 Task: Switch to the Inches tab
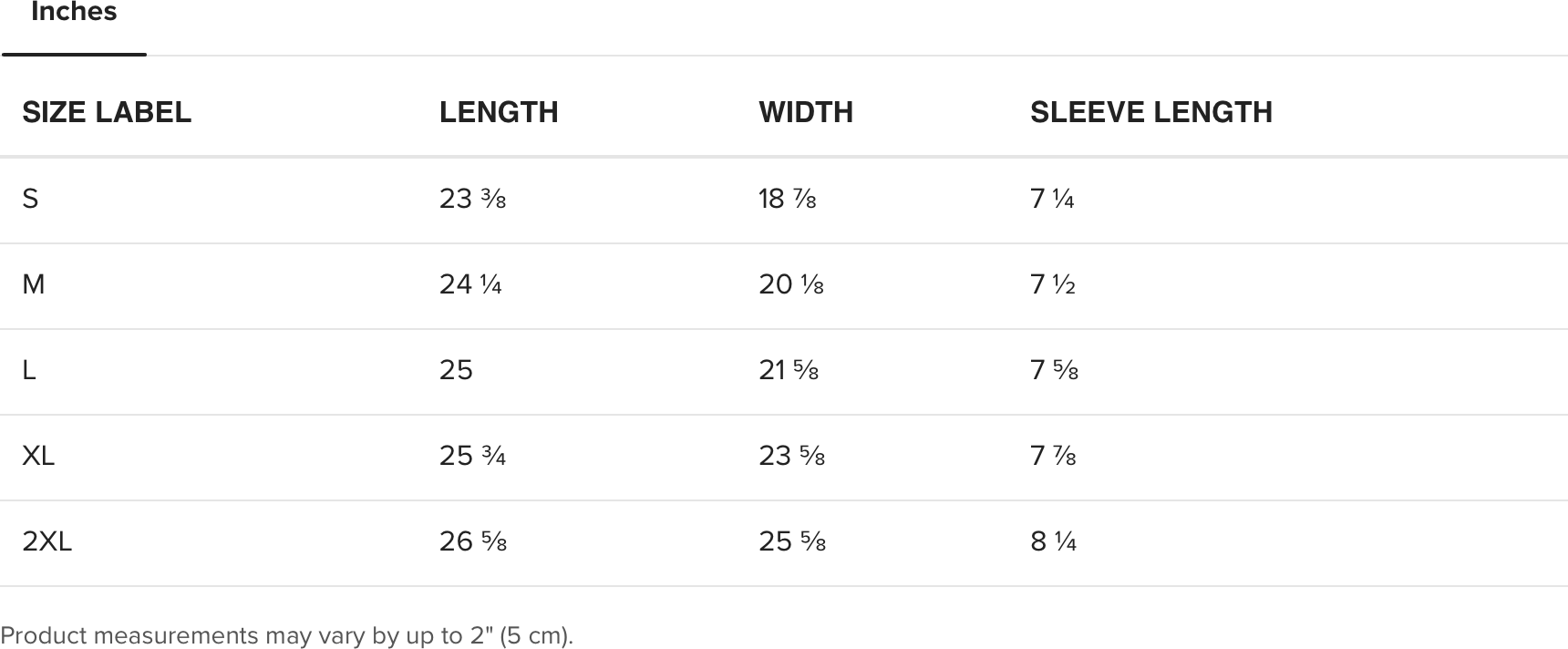pyautogui.click(x=74, y=13)
